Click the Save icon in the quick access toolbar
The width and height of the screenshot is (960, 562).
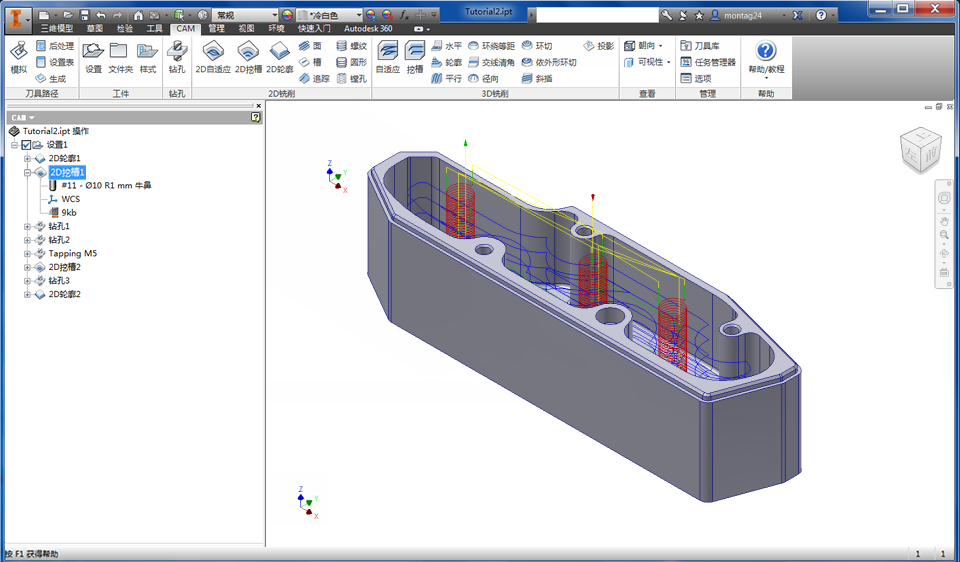pyautogui.click(x=84, y=15)
